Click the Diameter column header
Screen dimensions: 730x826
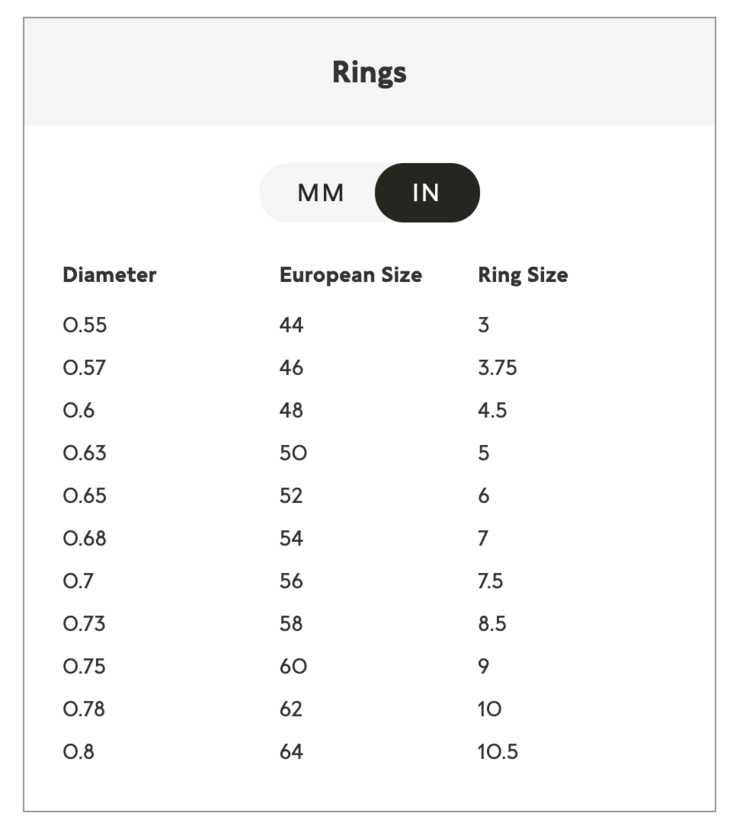click(x=109, y=275)
